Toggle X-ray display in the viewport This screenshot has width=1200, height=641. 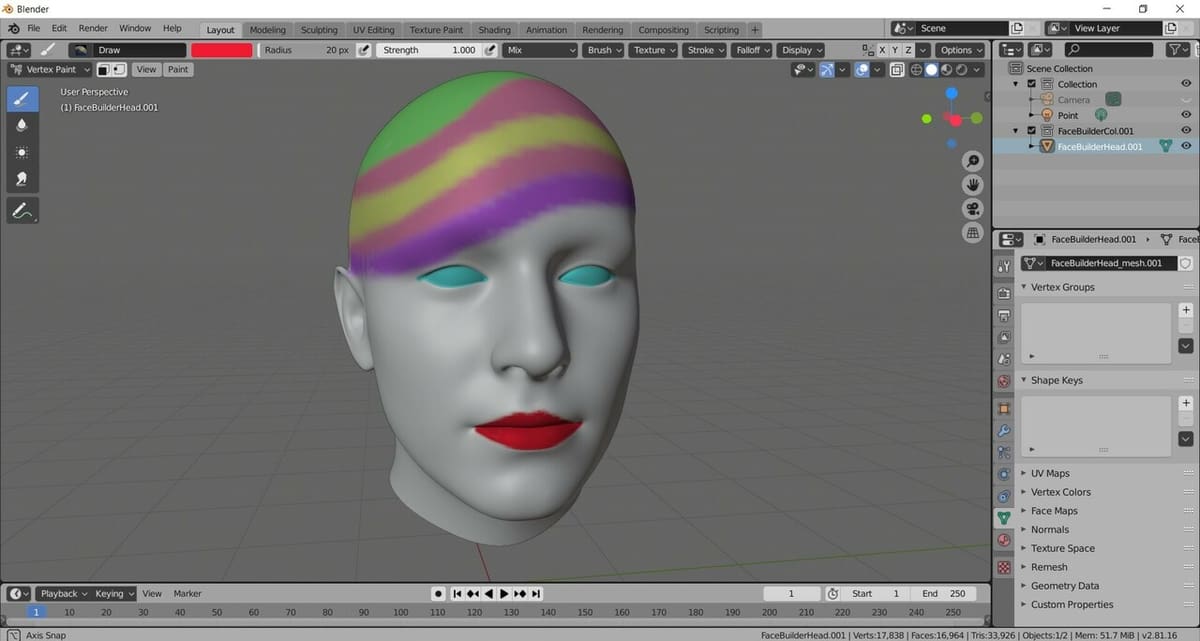[897, 69]
